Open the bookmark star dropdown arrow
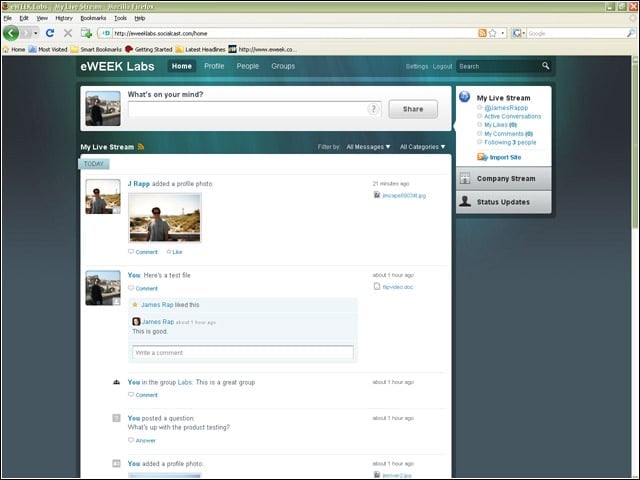 tap(503, 33)
